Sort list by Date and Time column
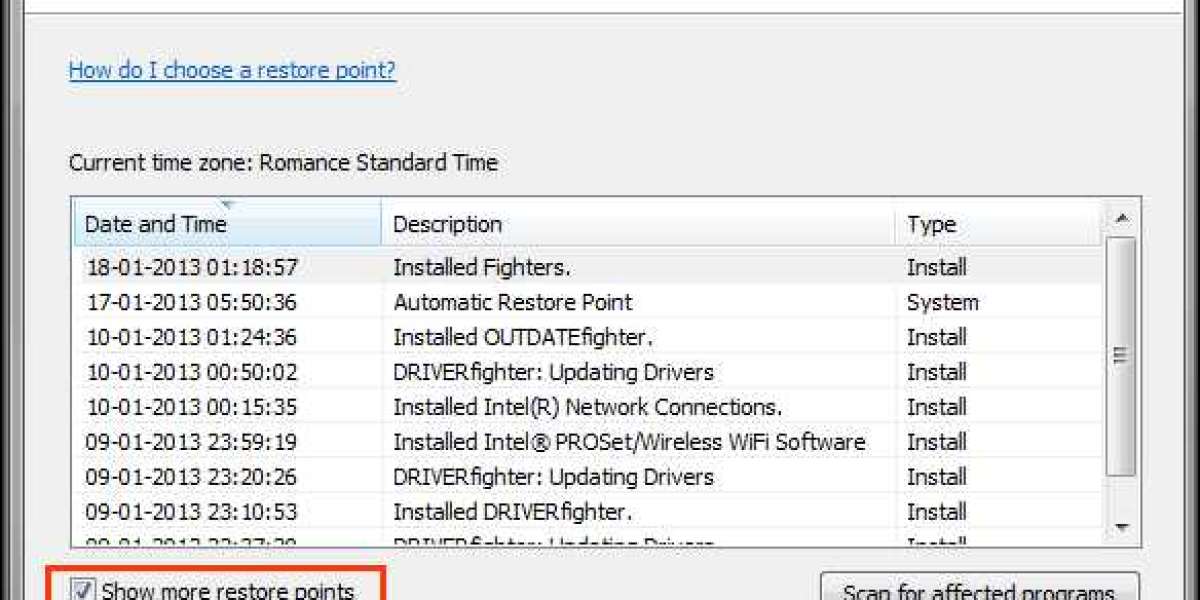Viewport: 1200px width, 600px height. [156, 224]
